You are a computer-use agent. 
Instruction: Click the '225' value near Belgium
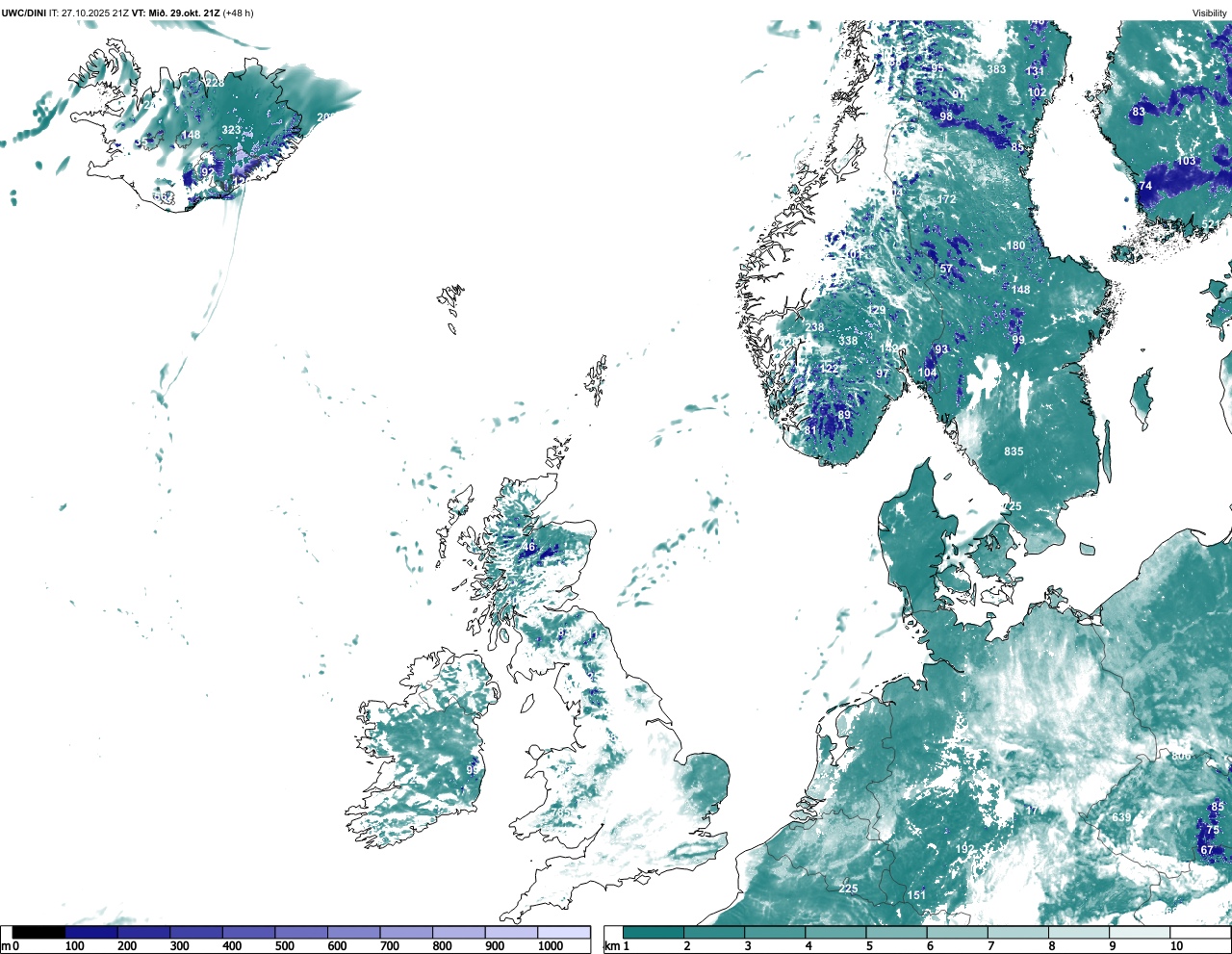[x=848, y=889]
